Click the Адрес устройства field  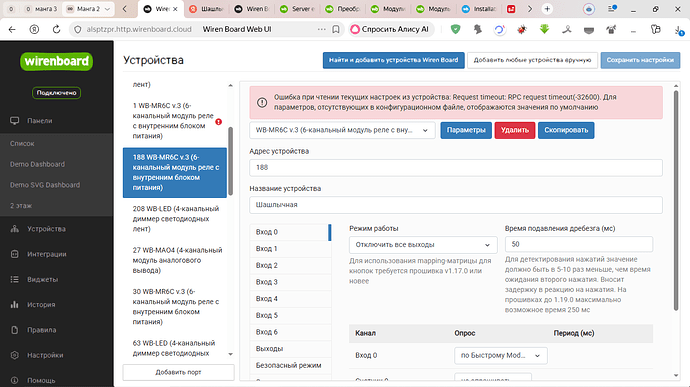(455, 168)
